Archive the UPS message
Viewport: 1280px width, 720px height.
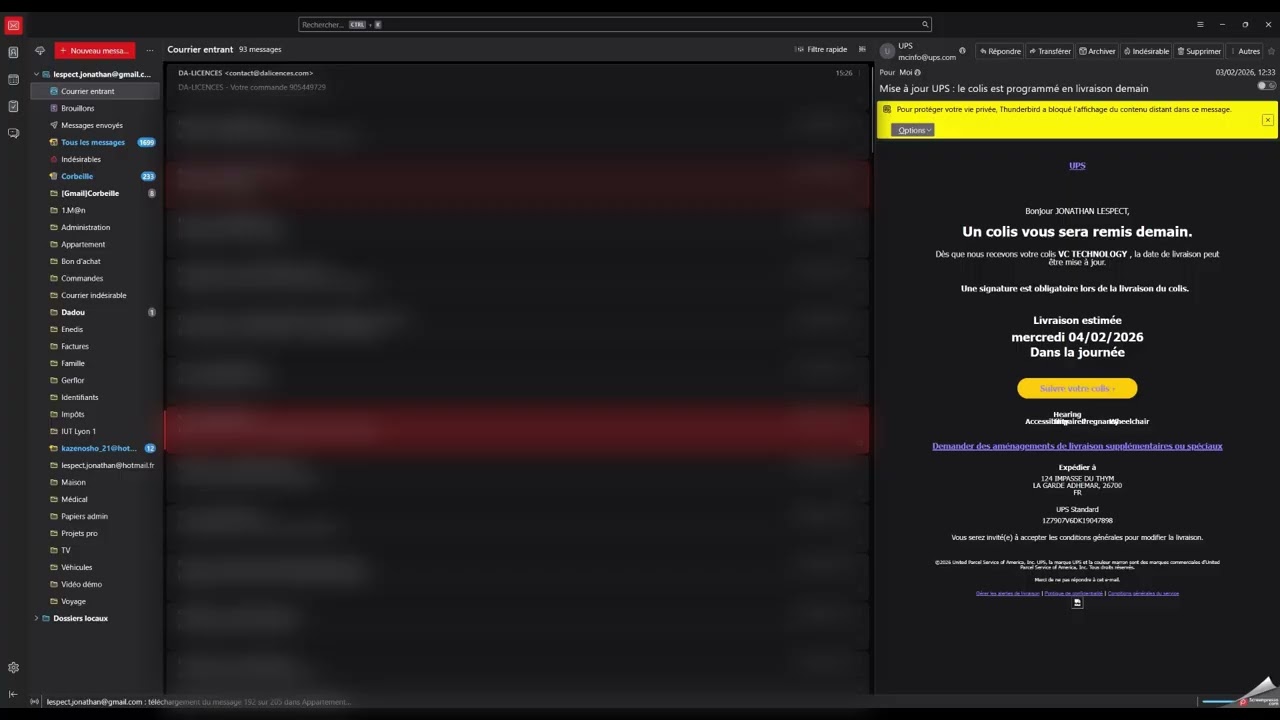[1097, 51]
